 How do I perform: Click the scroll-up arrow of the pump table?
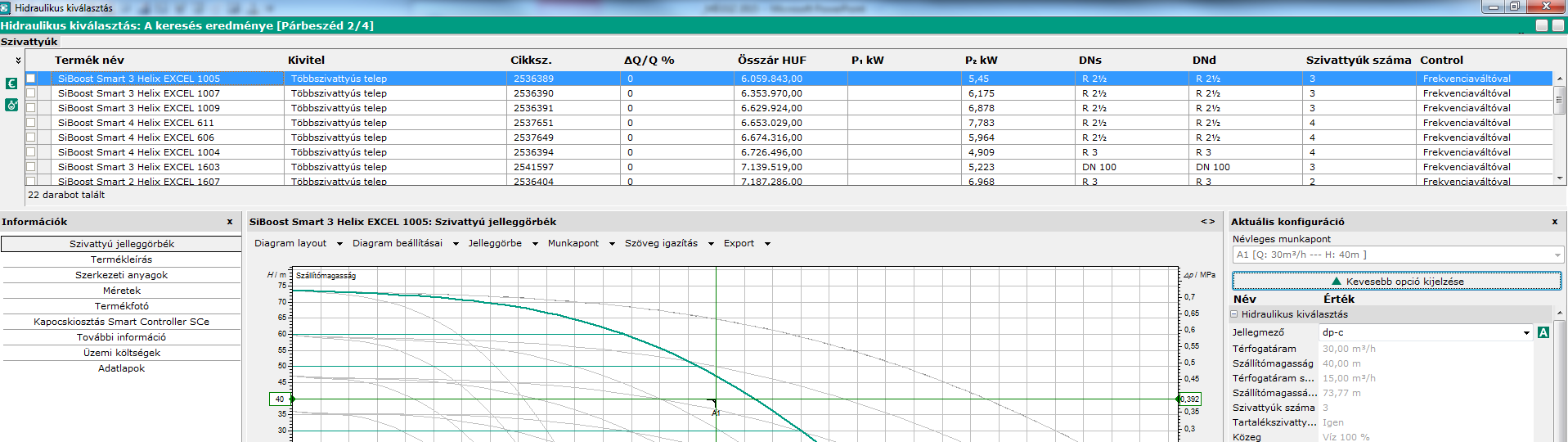[x=1560, y=79]
